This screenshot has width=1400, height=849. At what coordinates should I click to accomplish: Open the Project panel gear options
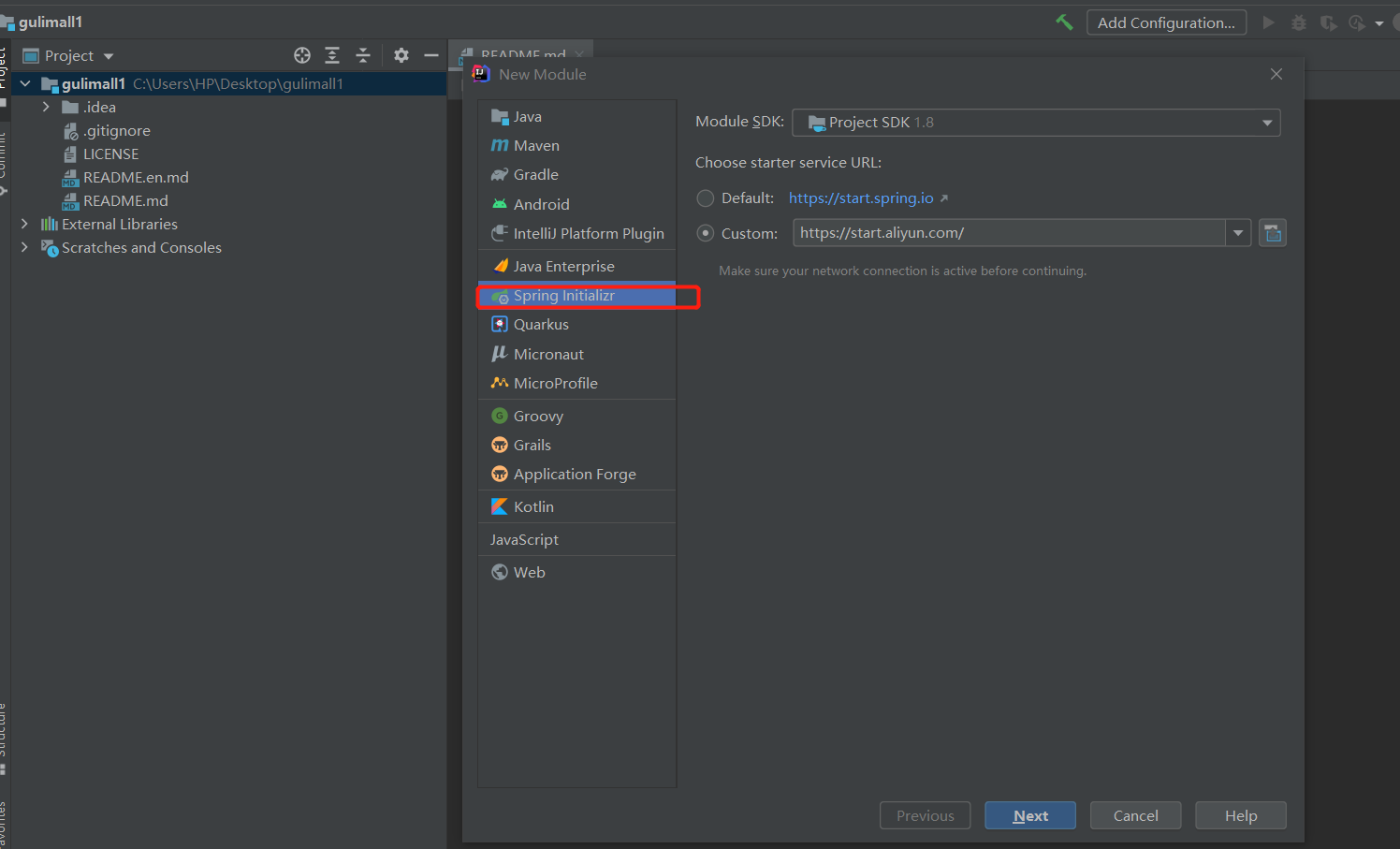tap(401, 55)
